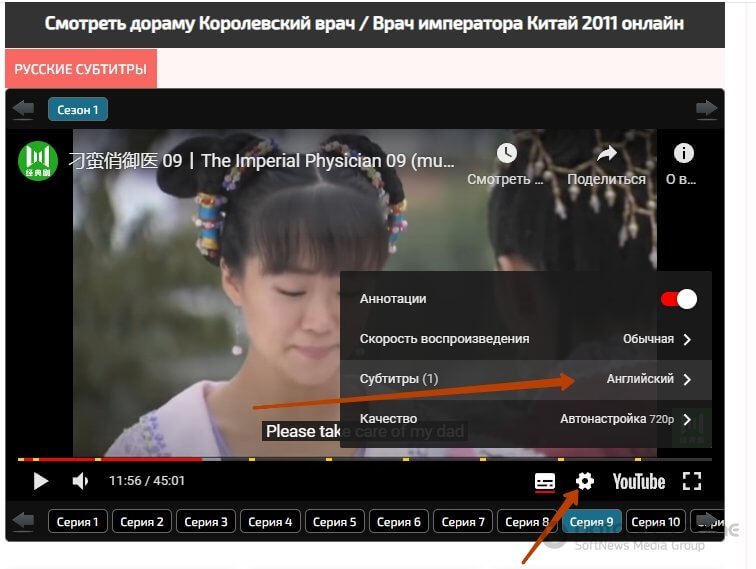The width and height of the screenshot is (756, 569).
Task: Go to next season with top right arrow
Action: (706, 109)
